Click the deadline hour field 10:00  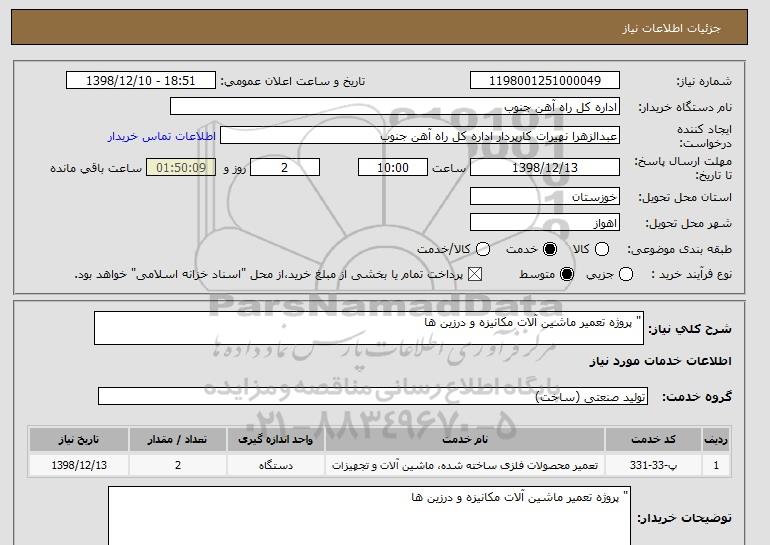point(393,167)
